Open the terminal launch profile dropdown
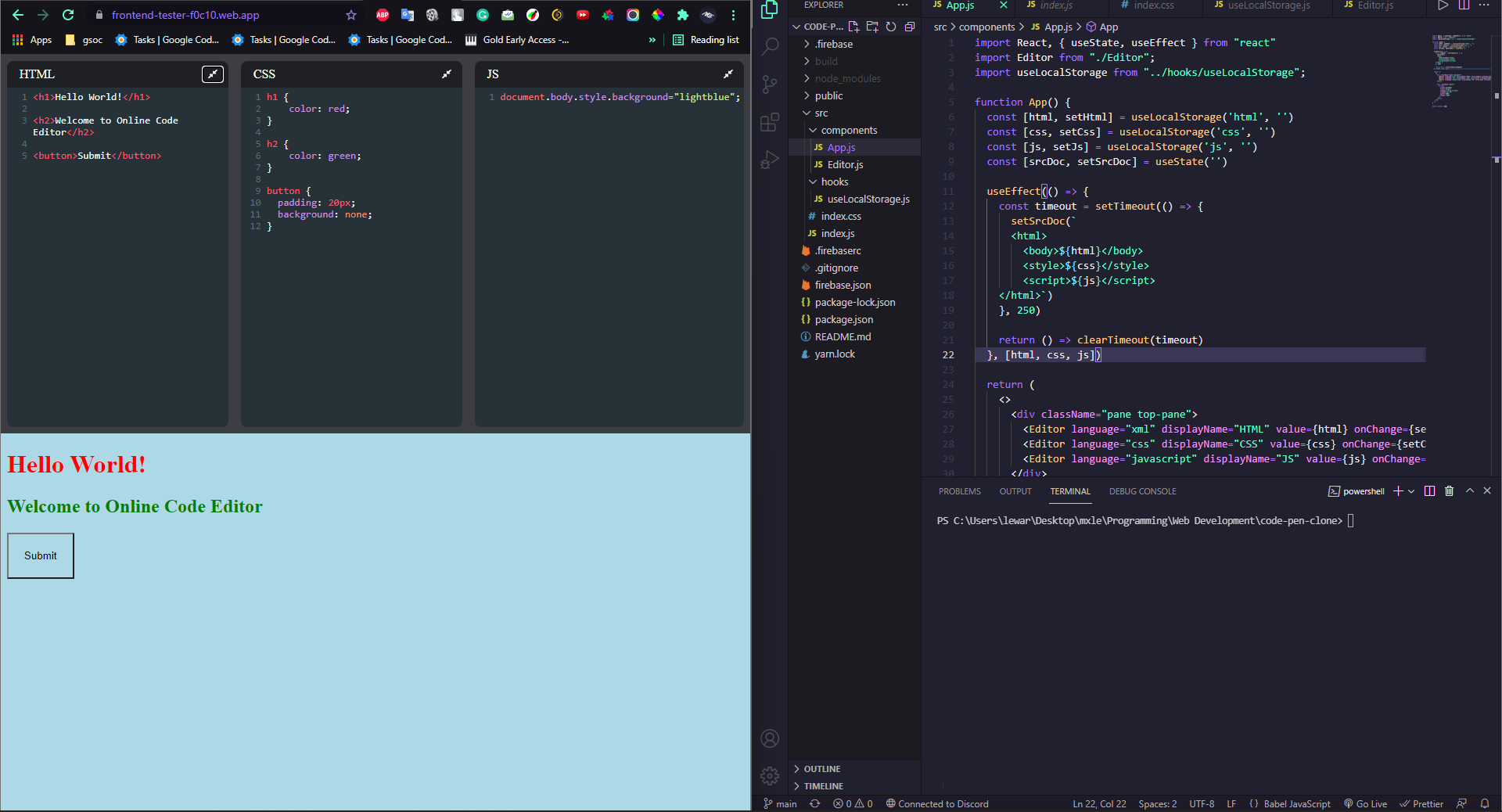Screen dimensions: 1502x812 coord(1412,491)
